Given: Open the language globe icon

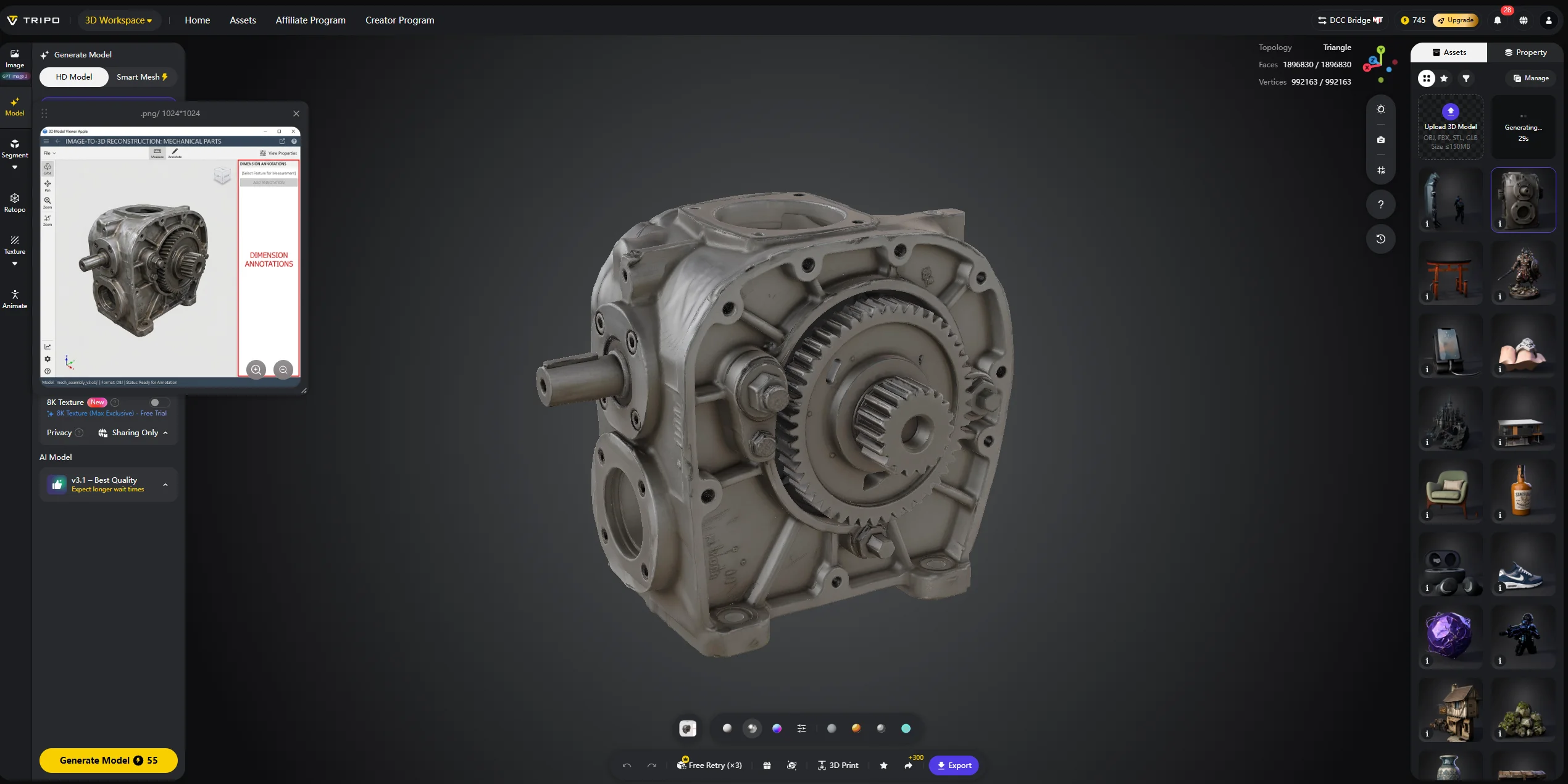Looking at the screenshot, I should [1524, 20].
